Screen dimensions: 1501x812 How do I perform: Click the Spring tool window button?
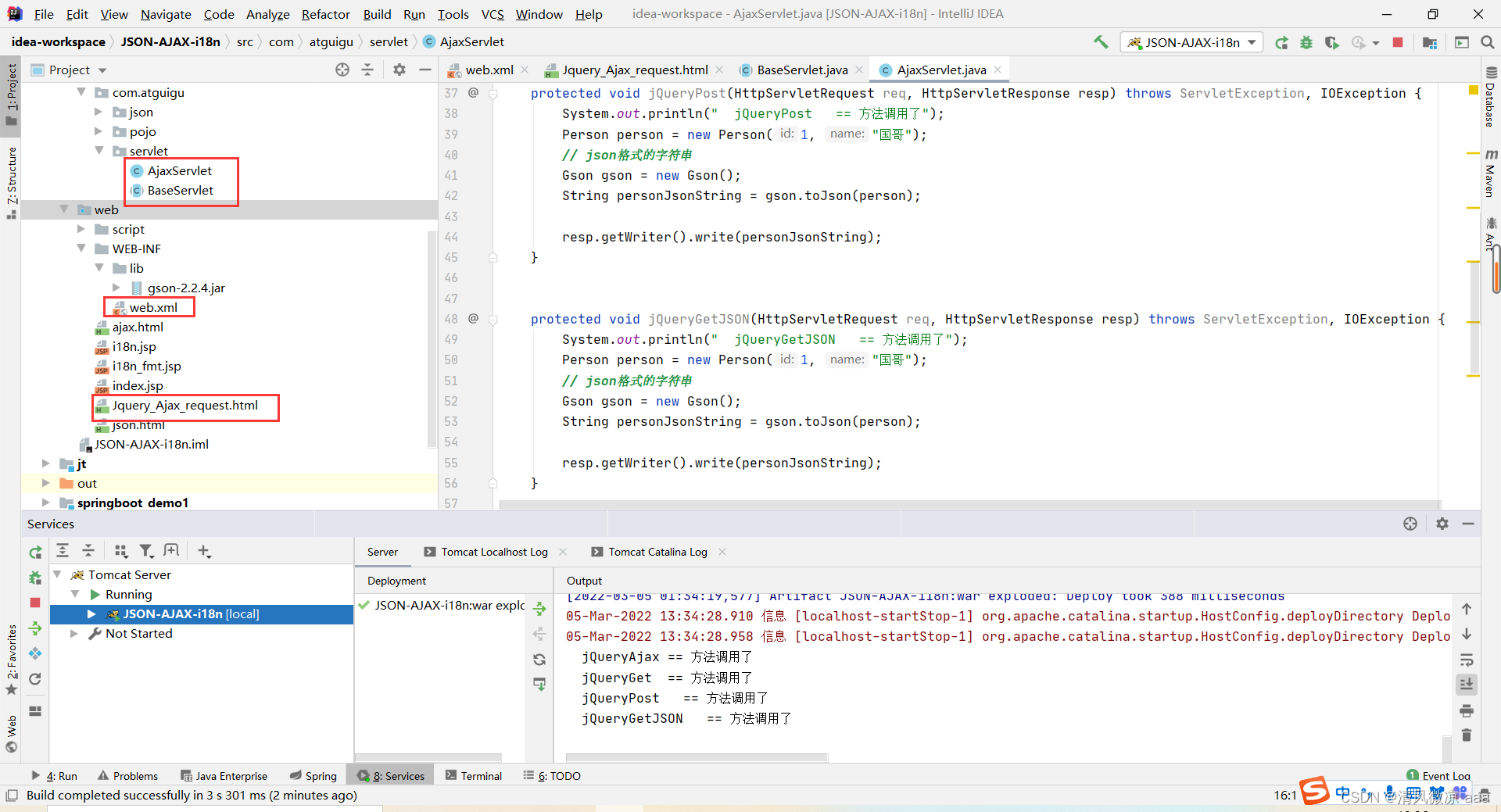(x=313, y=775)
